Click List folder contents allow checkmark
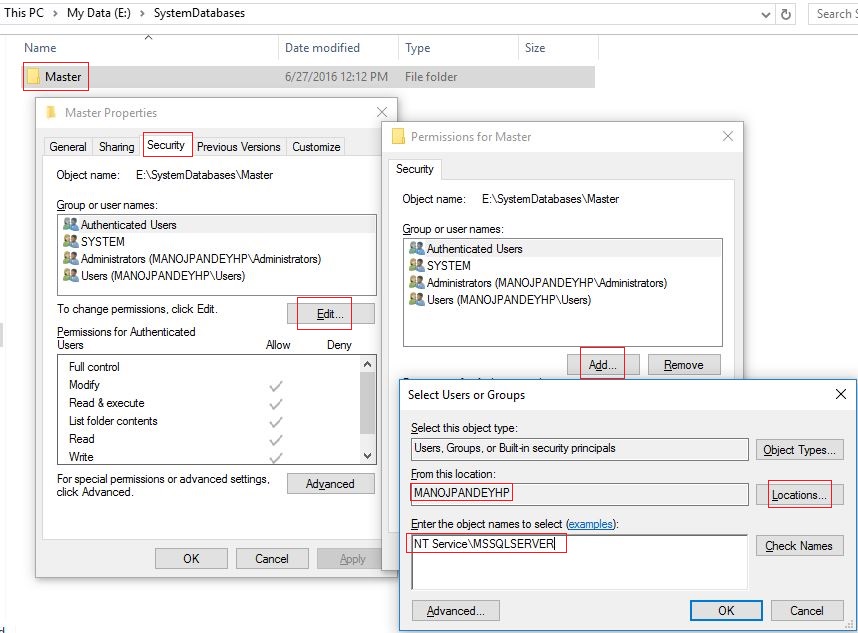858x633 pixels. 276,422
